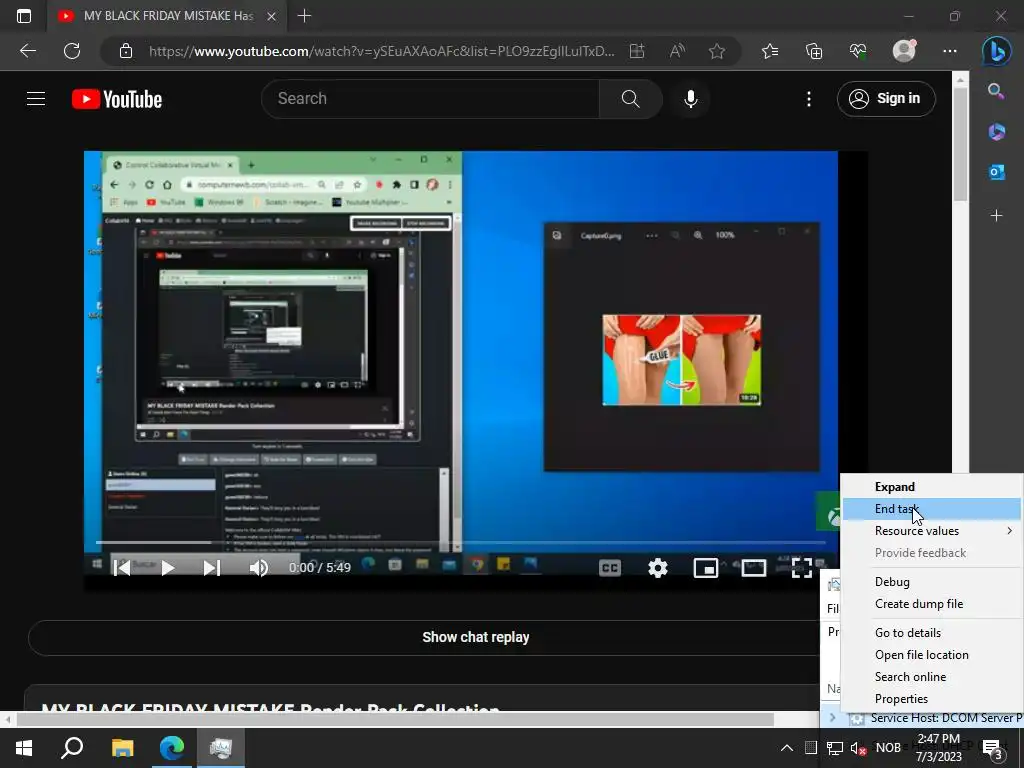Search with your voice microphone
The width and height of the screenshot is (1024, 768).
[x=690, y=99]
